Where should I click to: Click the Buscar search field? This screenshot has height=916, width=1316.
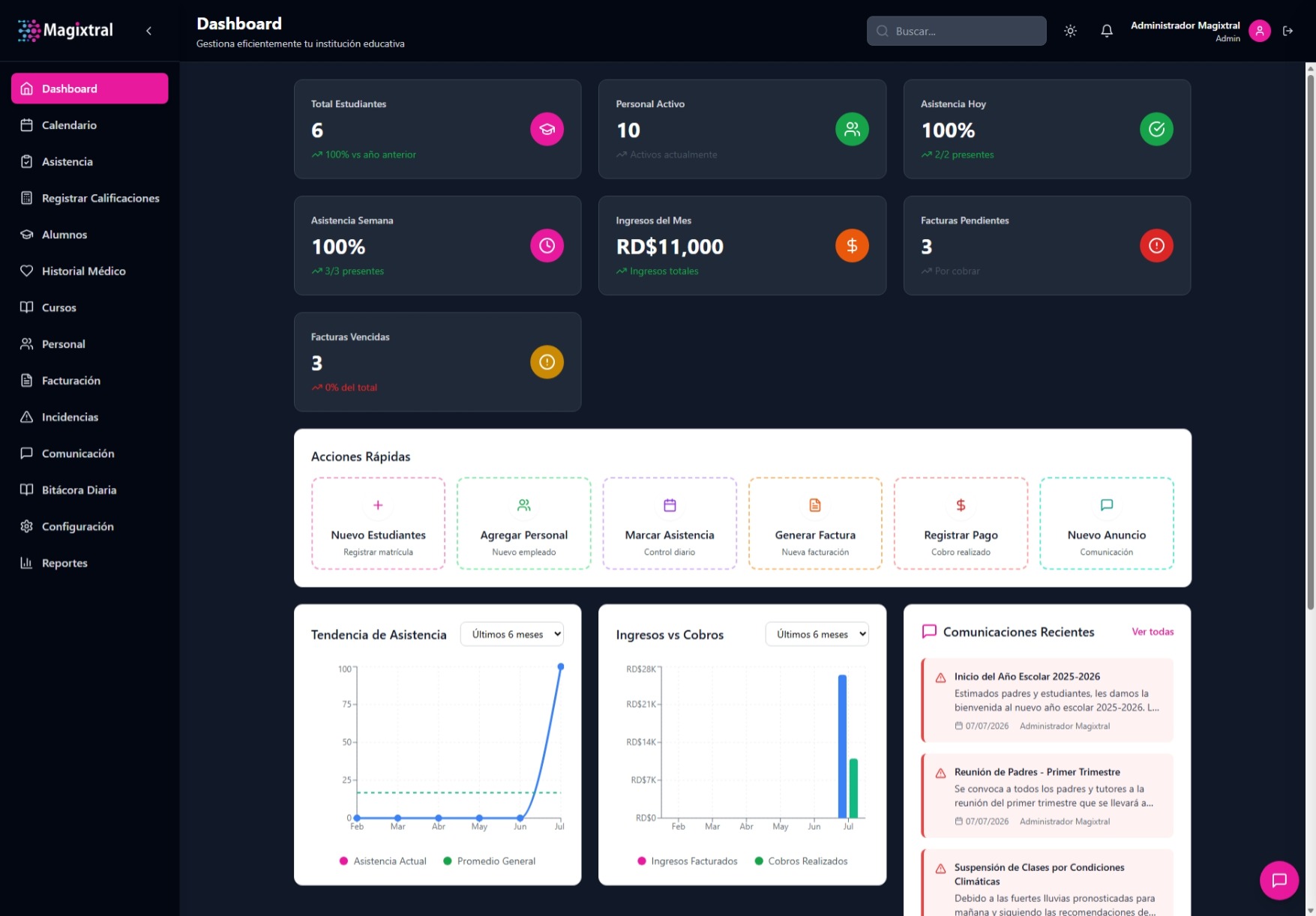click(x=956, y=31)
